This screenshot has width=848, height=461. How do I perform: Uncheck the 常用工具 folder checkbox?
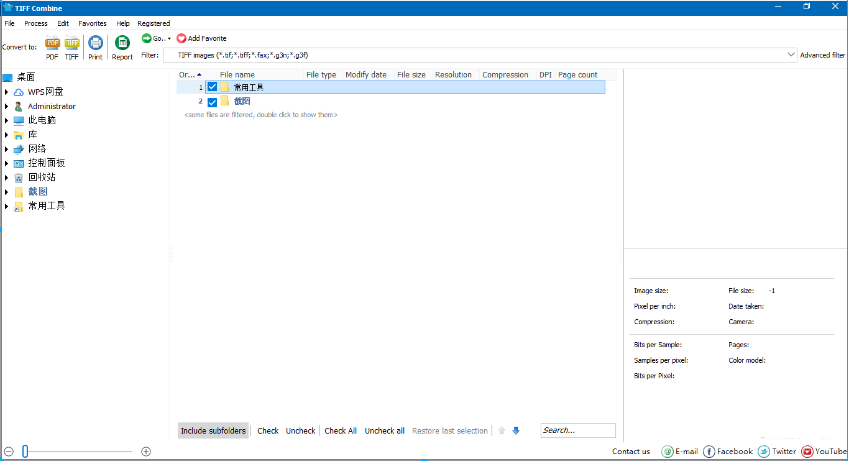click(212, 87)
